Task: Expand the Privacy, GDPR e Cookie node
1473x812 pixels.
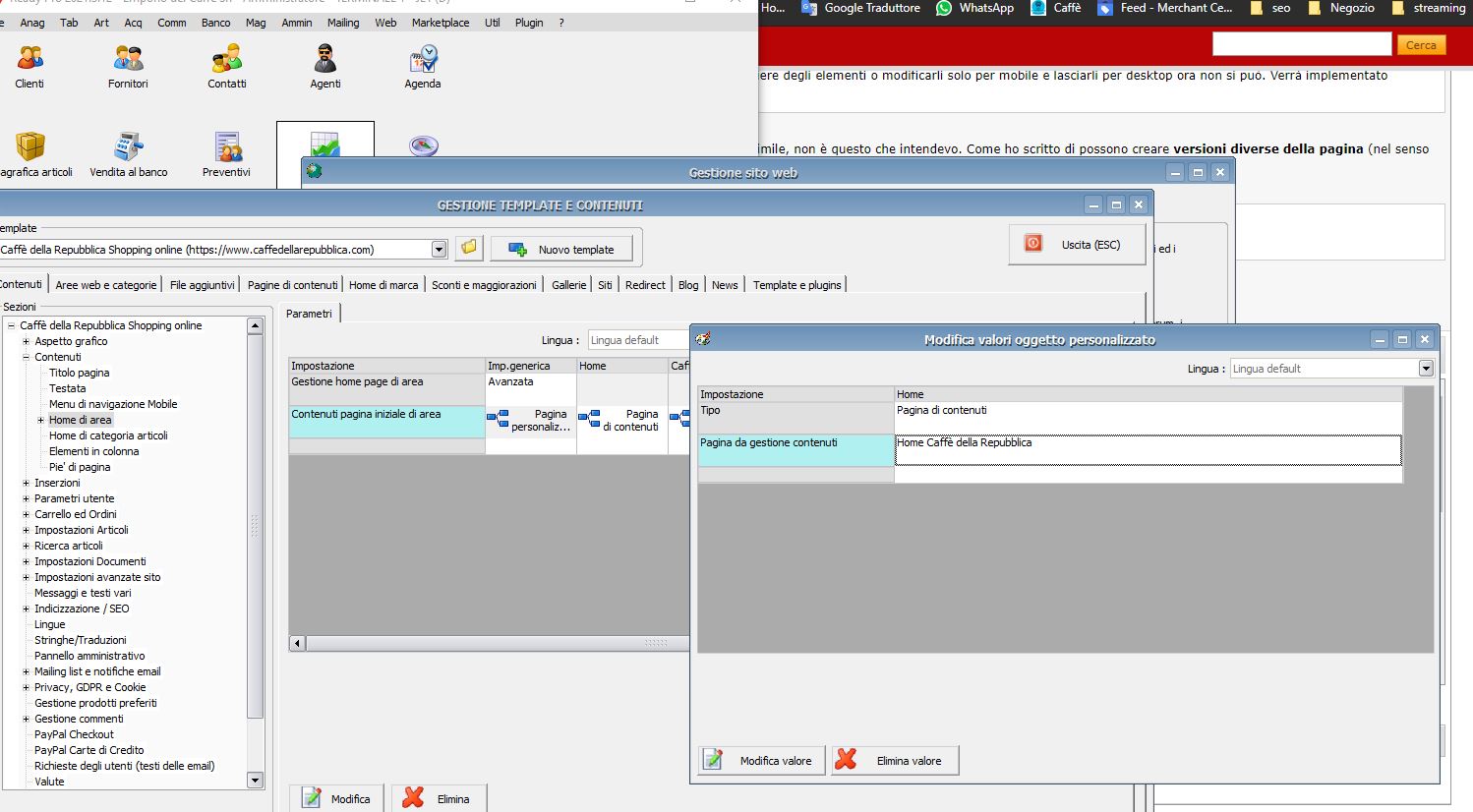Action: coord(27,687)
